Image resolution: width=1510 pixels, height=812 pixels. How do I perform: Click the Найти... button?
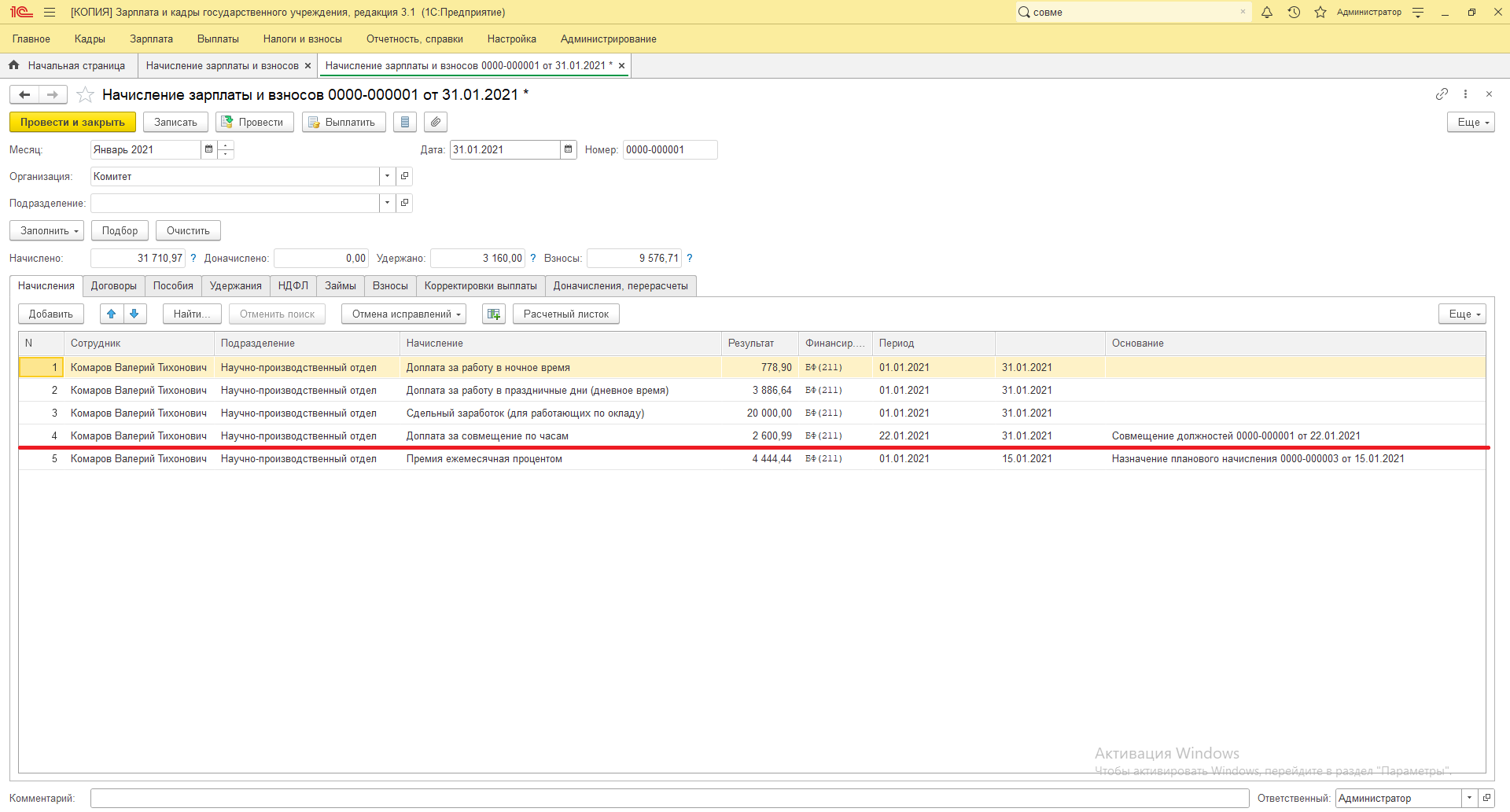[192, 314]
